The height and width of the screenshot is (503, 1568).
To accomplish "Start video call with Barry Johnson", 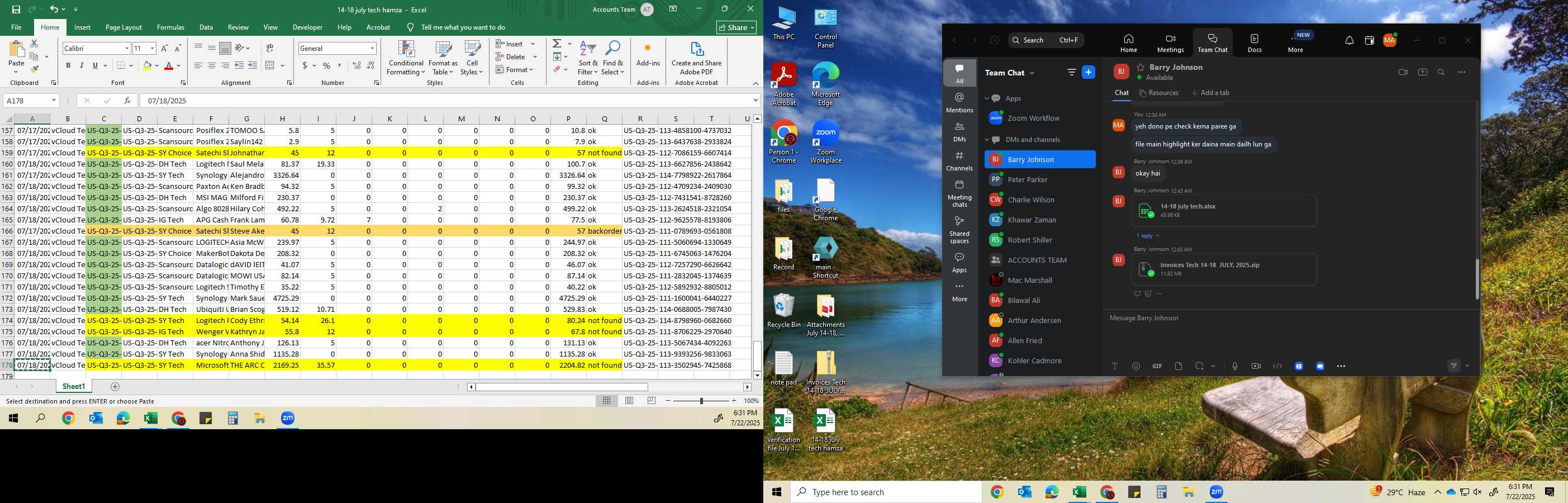I will [x=1403, y=73].
